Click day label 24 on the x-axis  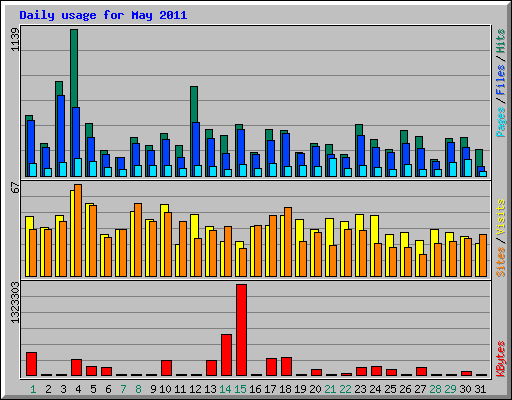click(375, 389)
